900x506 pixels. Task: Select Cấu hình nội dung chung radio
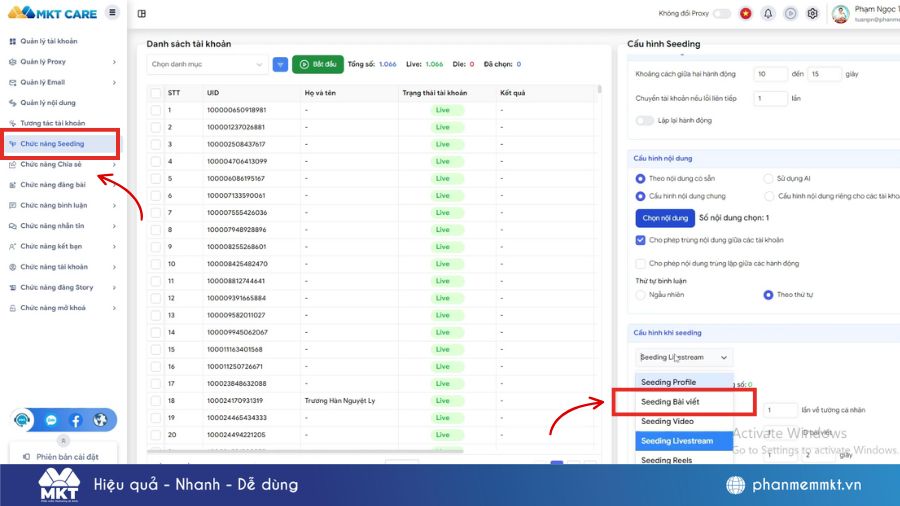coord(641,196)
